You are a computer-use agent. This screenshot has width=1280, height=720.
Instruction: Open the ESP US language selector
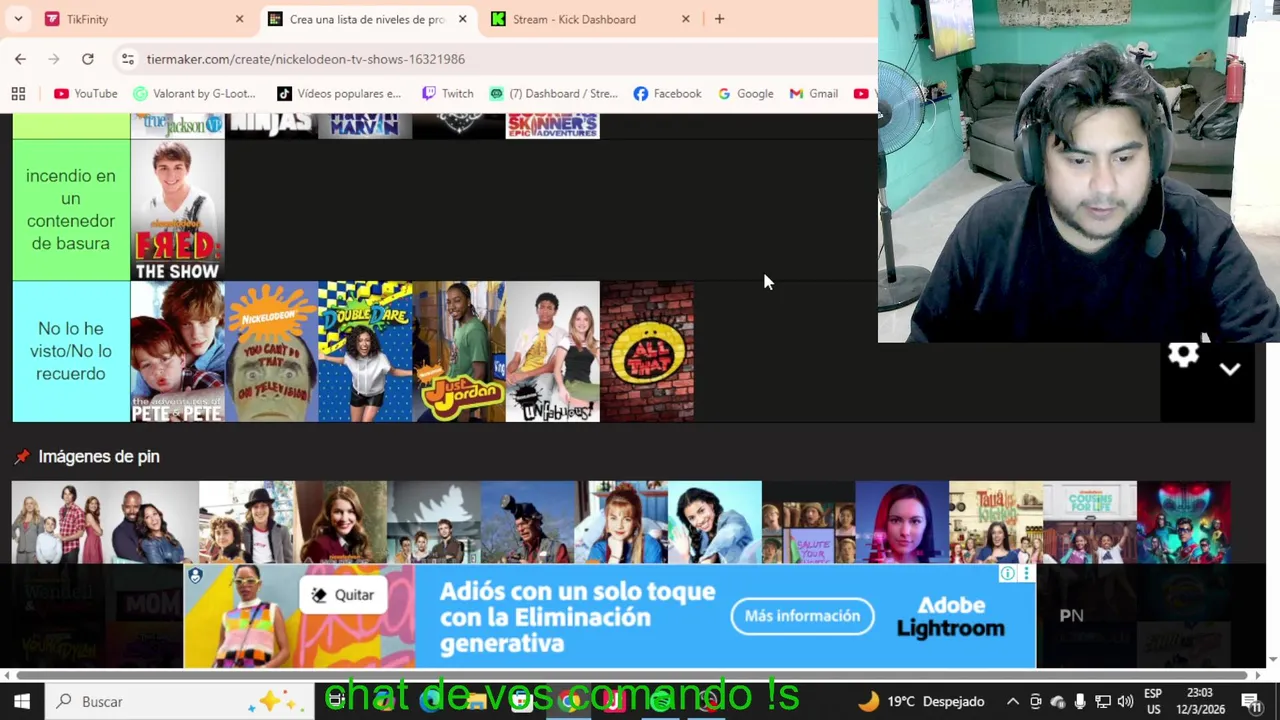tap(1153, 702)
